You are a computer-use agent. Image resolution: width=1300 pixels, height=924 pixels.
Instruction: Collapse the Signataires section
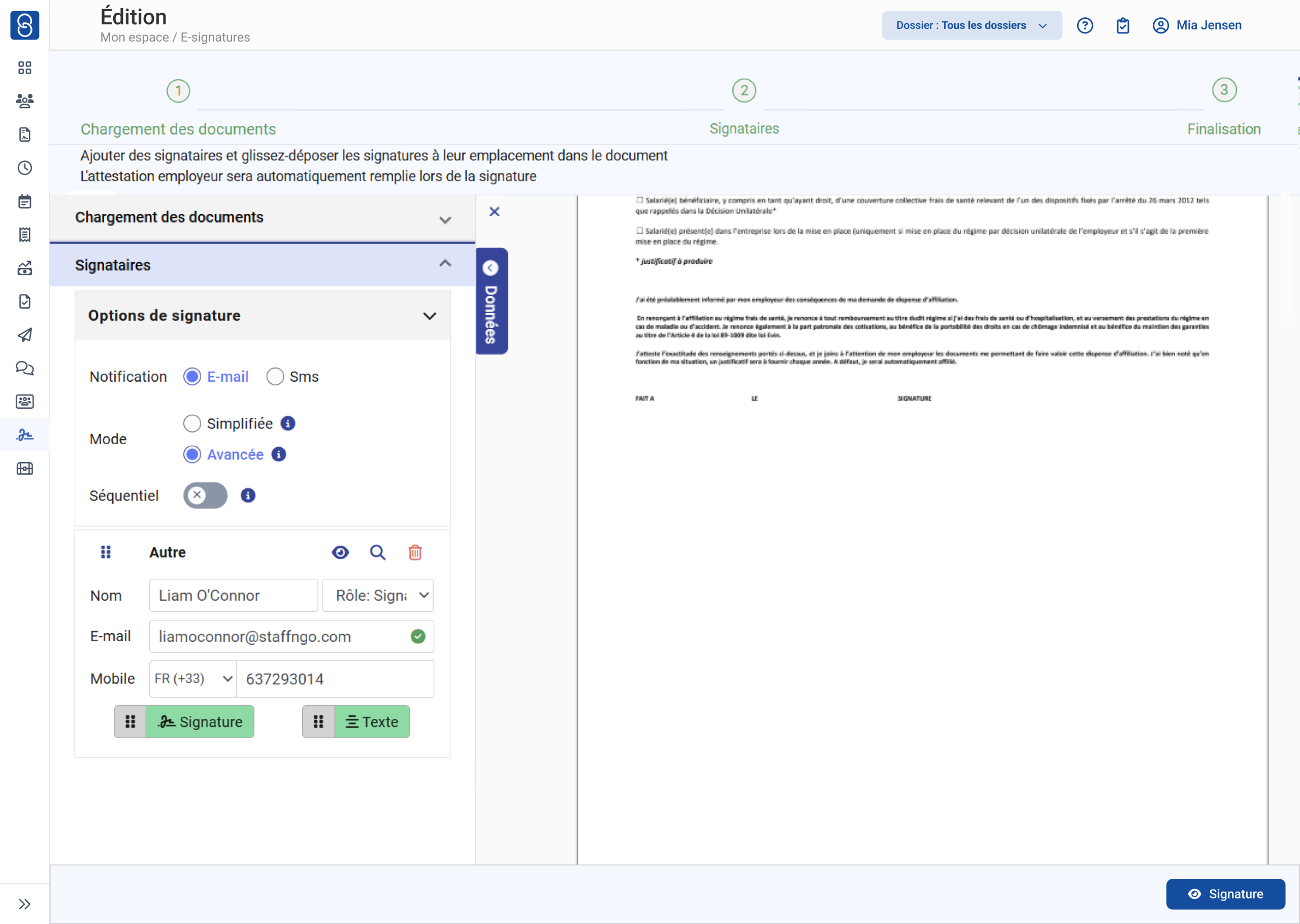262,265
